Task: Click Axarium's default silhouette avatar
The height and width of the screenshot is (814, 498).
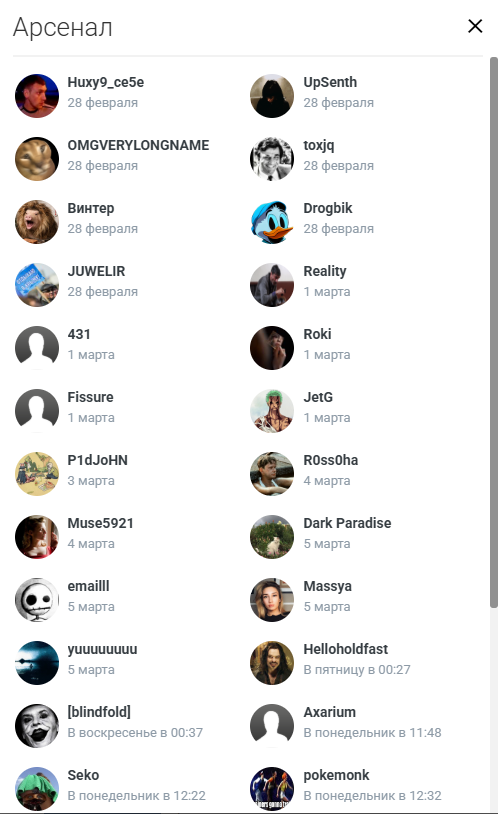Action: 272,726
